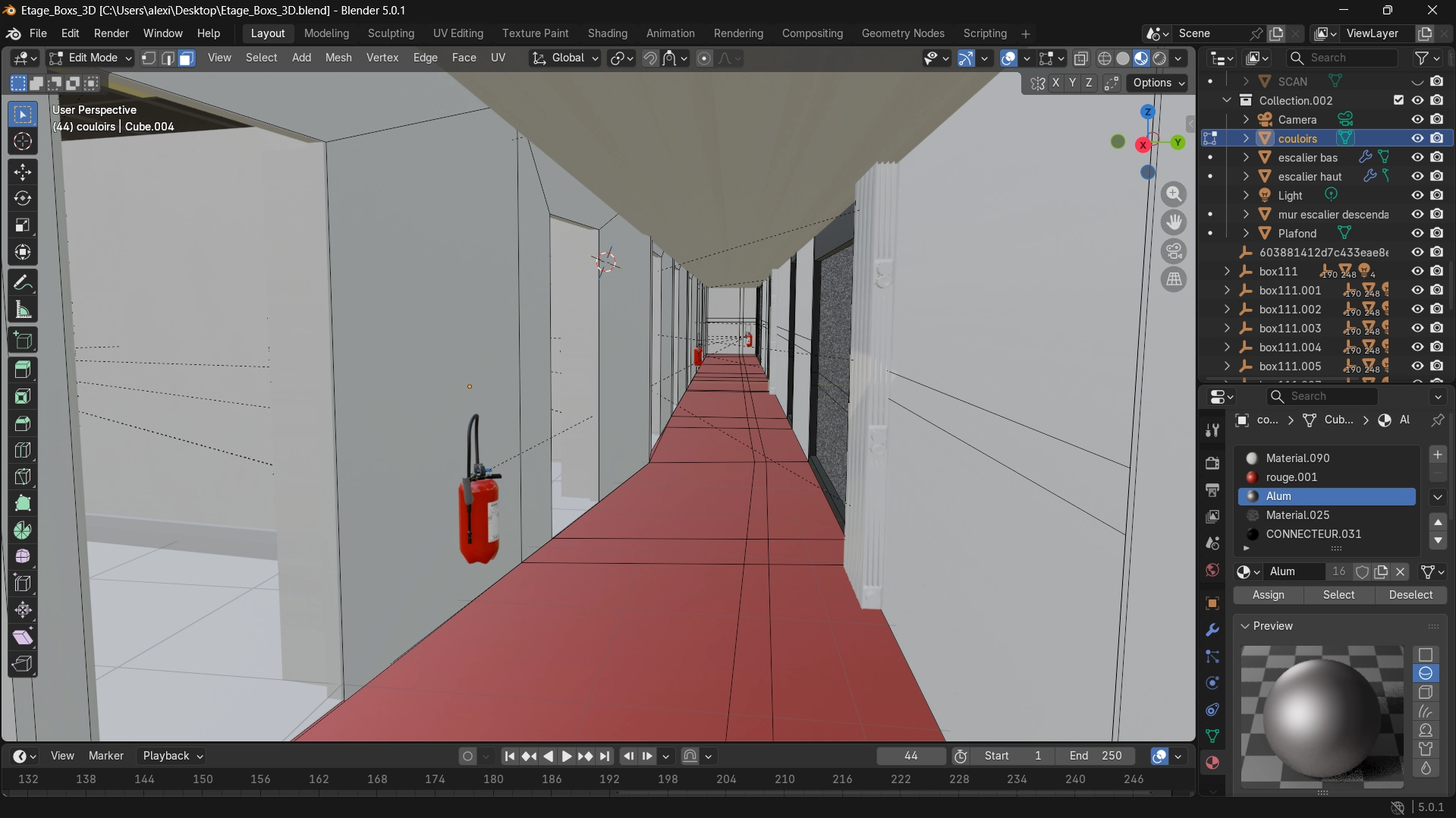Screen dimensions: 1456x818
Task: Open the Modifiers wrench properties tab
Action: pos(1212,630)
